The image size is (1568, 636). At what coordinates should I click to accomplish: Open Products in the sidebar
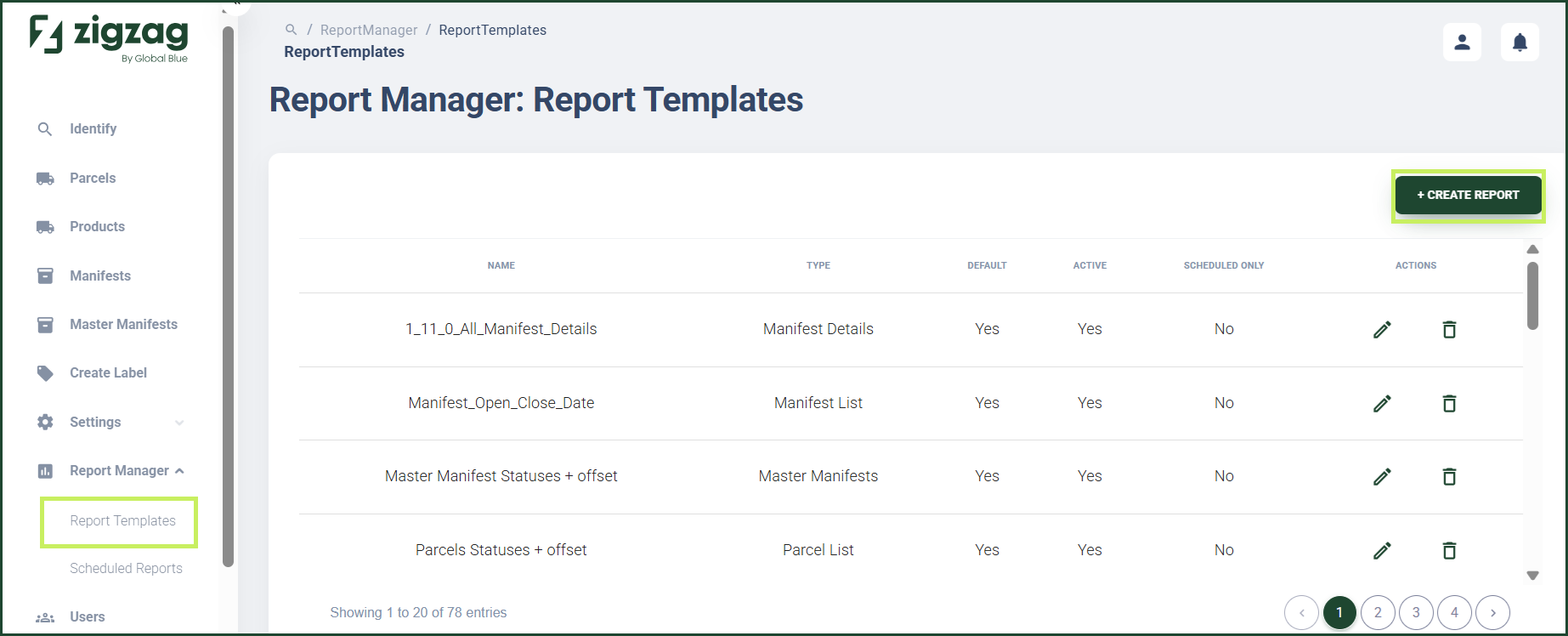pyautogui.click(x=97, y=227)
